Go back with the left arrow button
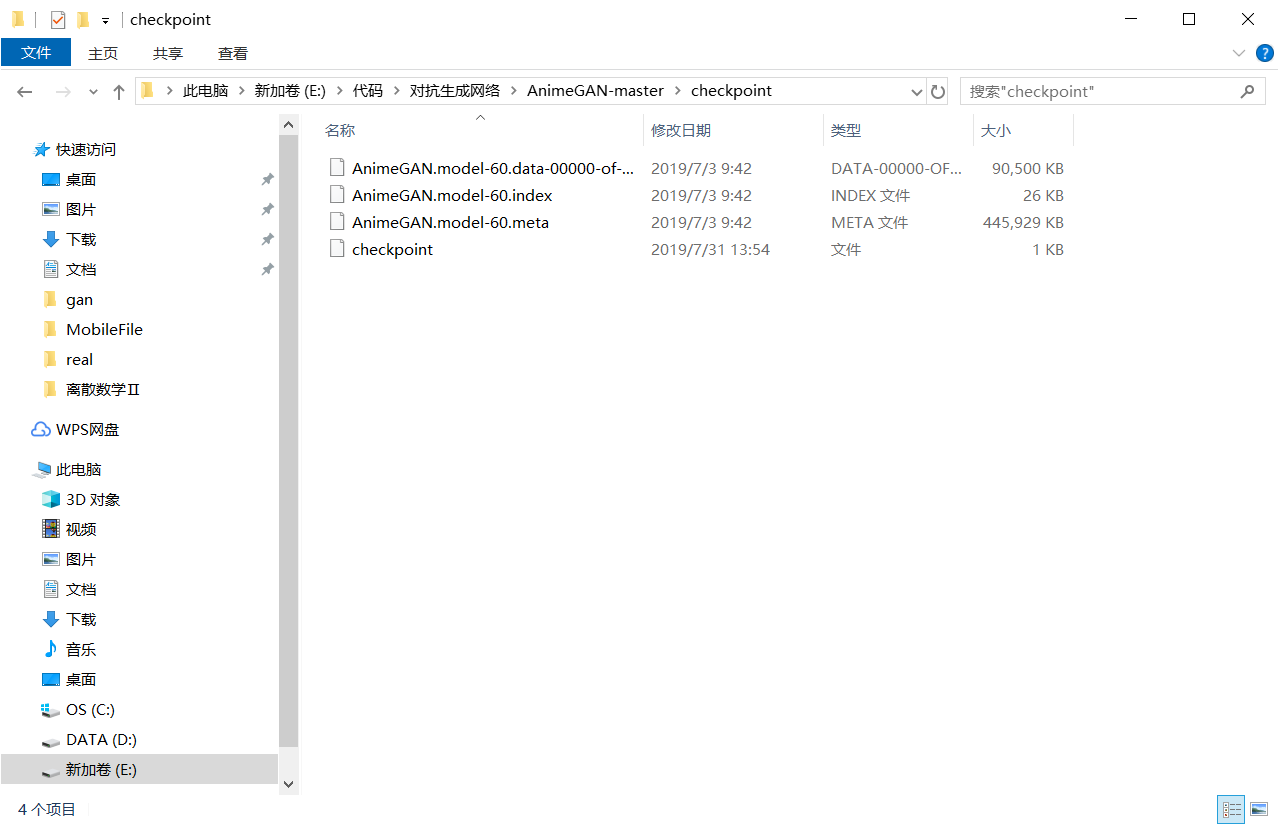Image resolution: width=1279 pixels, height=825 pixels. (x=26, y=91)
